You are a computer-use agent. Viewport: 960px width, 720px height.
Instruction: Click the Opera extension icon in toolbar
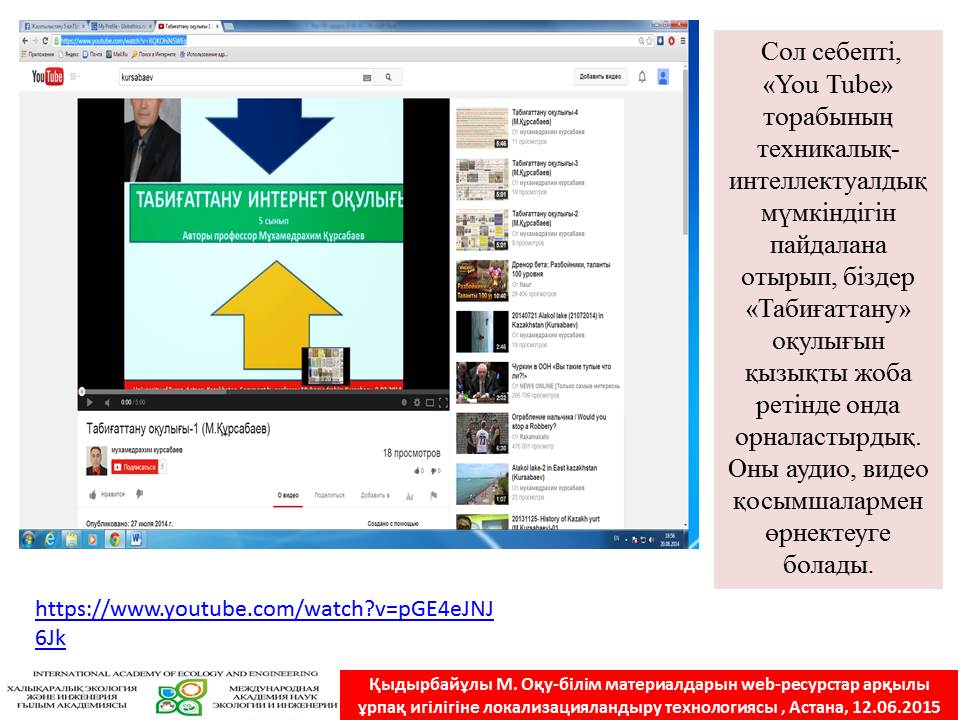tap(671, 41)
